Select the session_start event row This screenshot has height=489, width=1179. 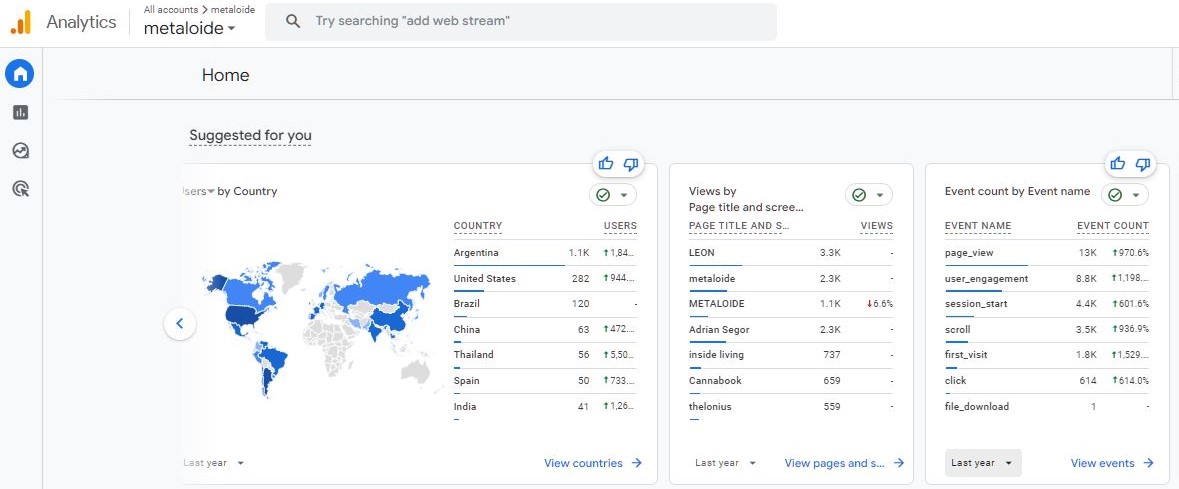[x=1047, y=304]
